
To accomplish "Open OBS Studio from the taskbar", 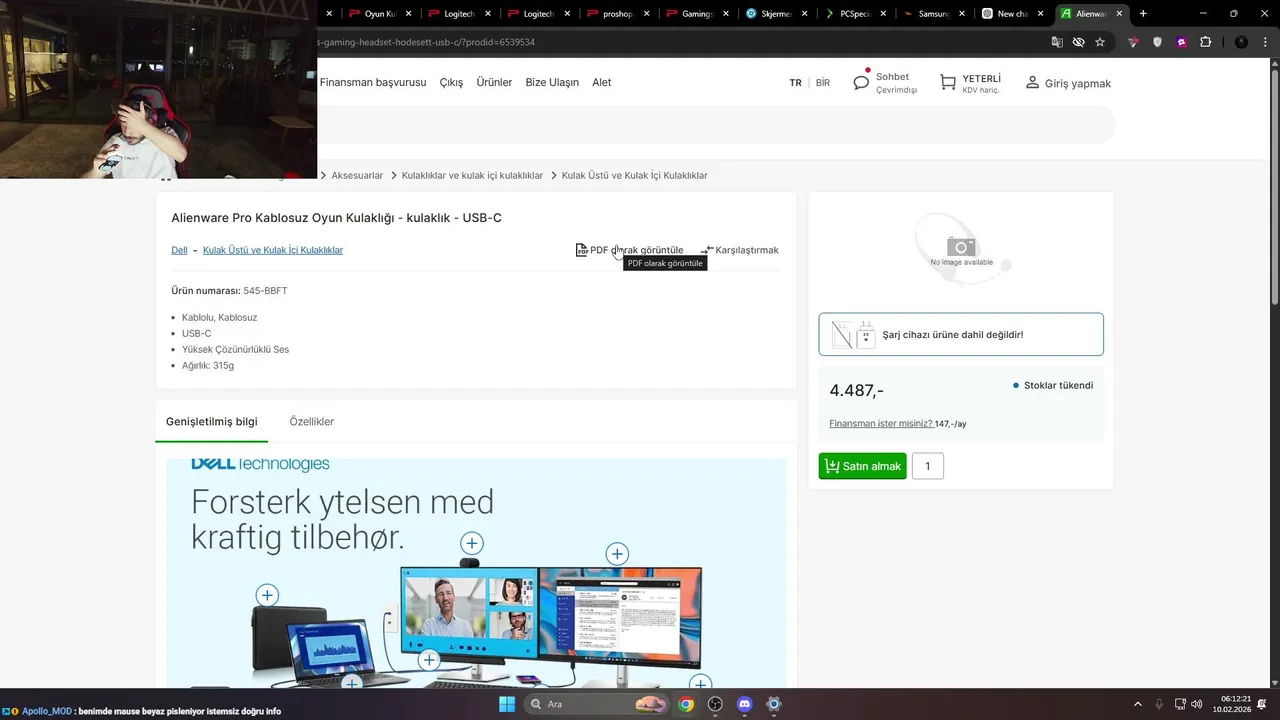I will (x=715, y=704).
